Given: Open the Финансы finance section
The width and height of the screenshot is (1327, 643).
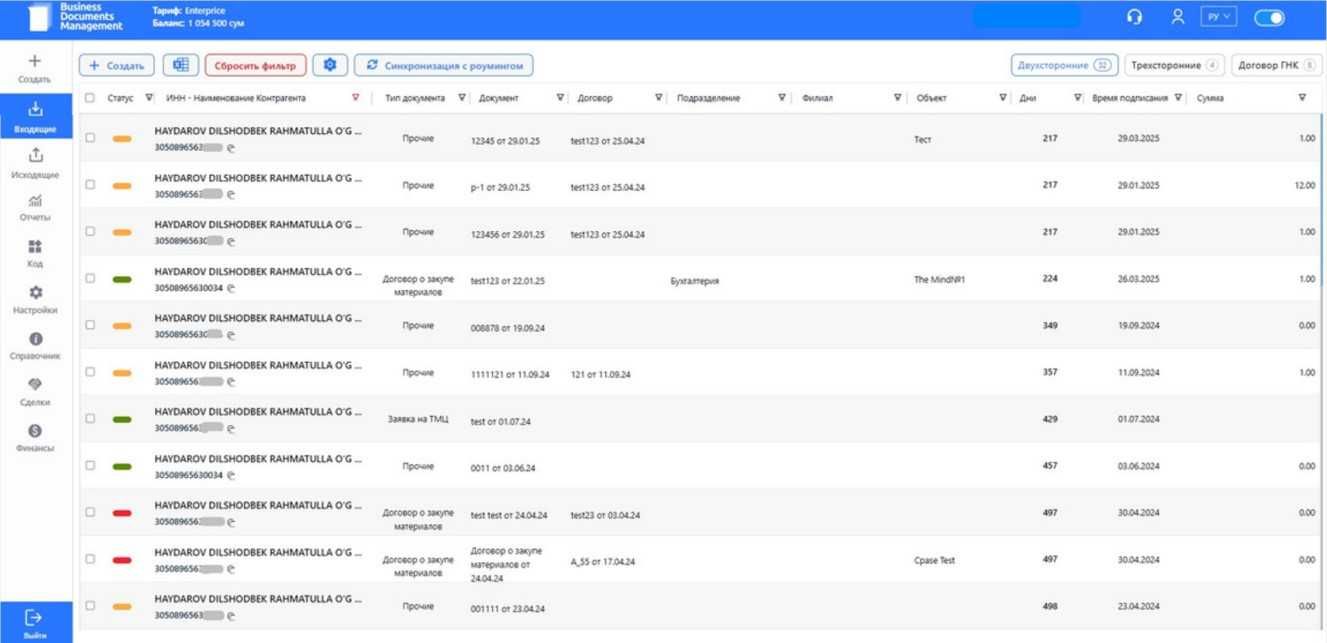Looking at the screenshot, I should point(35,438).
